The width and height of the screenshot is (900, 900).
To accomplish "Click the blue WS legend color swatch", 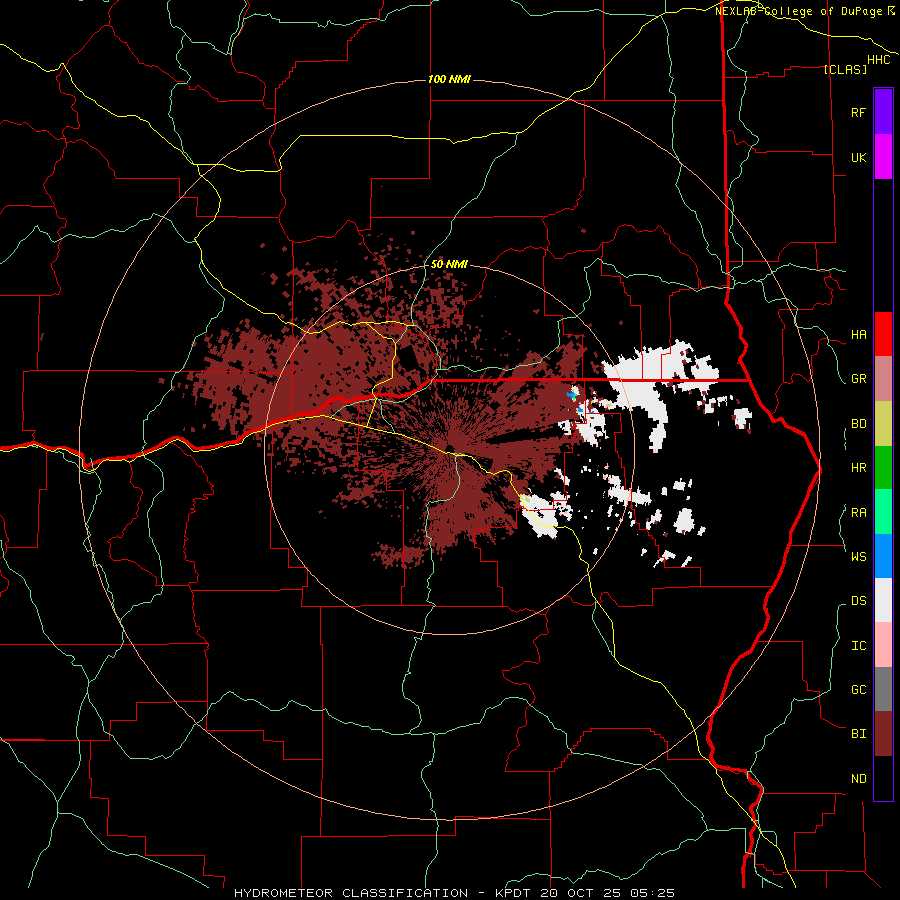I will click(x=883, y=556).
